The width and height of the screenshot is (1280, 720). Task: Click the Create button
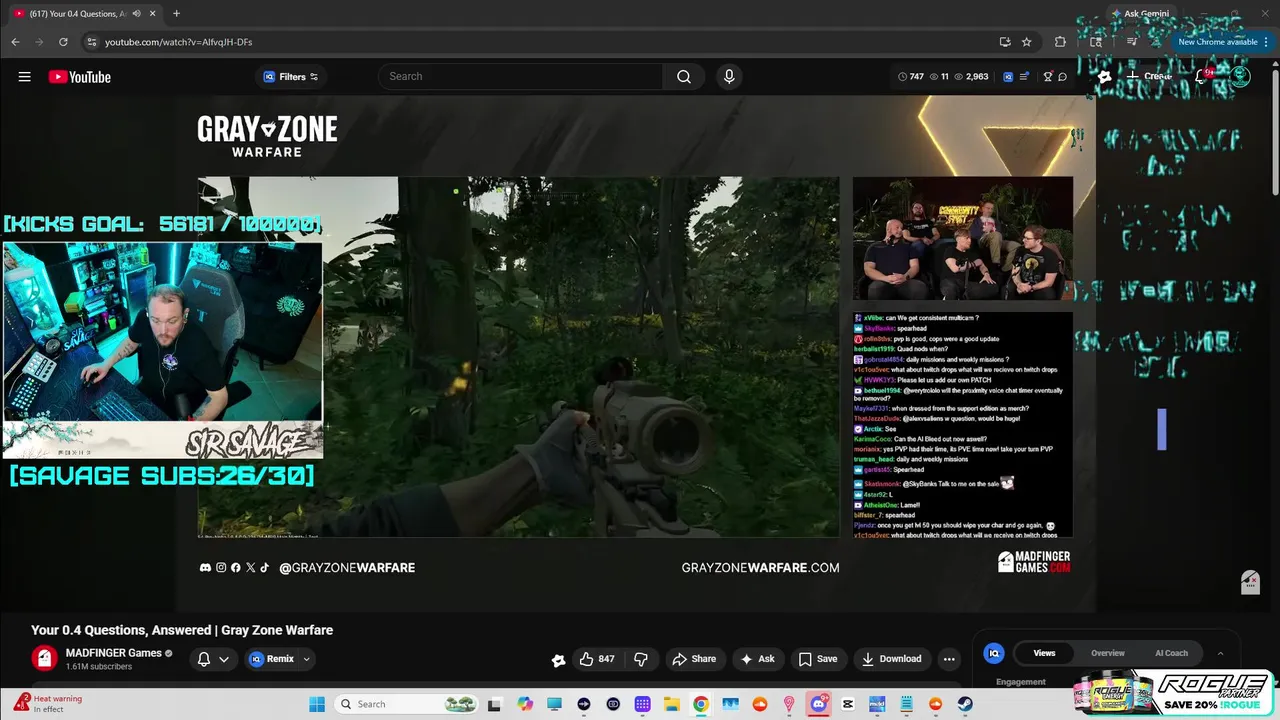point(1148,77)
